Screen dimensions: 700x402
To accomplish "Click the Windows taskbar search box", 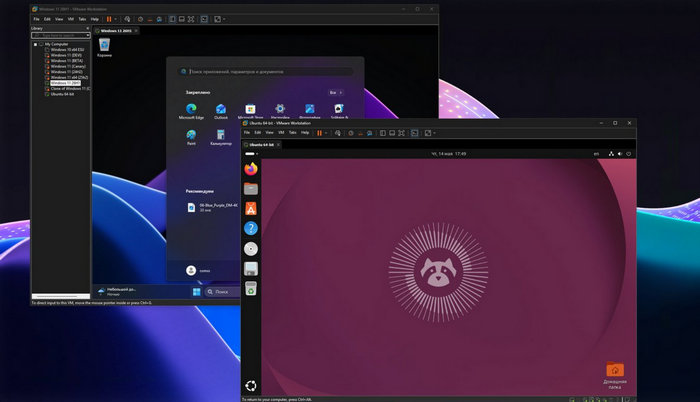I will 222,292.
